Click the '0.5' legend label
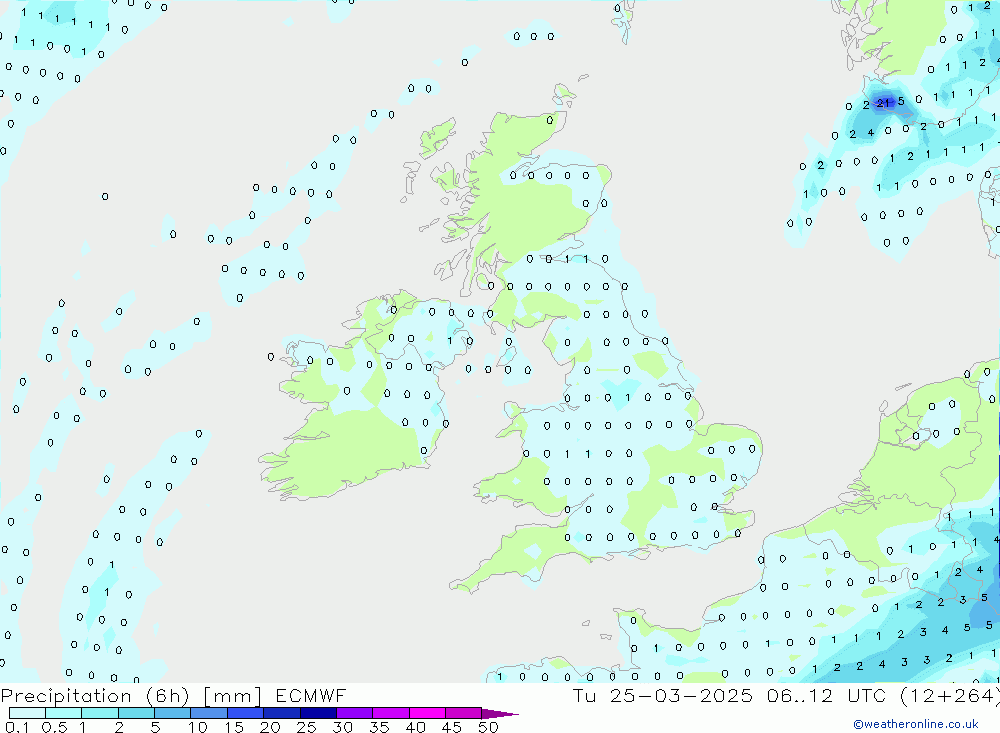Image resolution: width=1000 pixels, height=733 pixels. coord(54,727)
